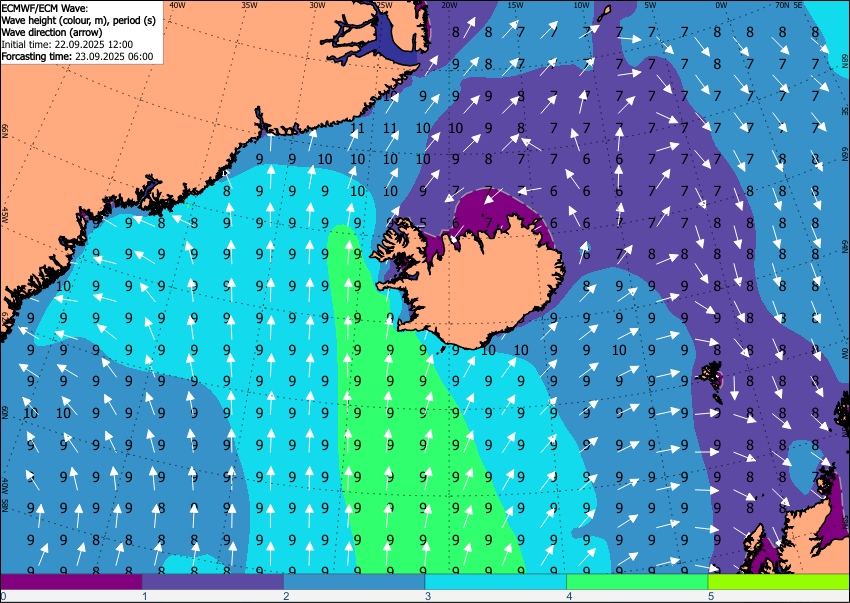This screenshot has width=850, height=603.
Task: Click the 'Forcasting time: 23.09.2025 06:00' text
Action: point(78,56)
